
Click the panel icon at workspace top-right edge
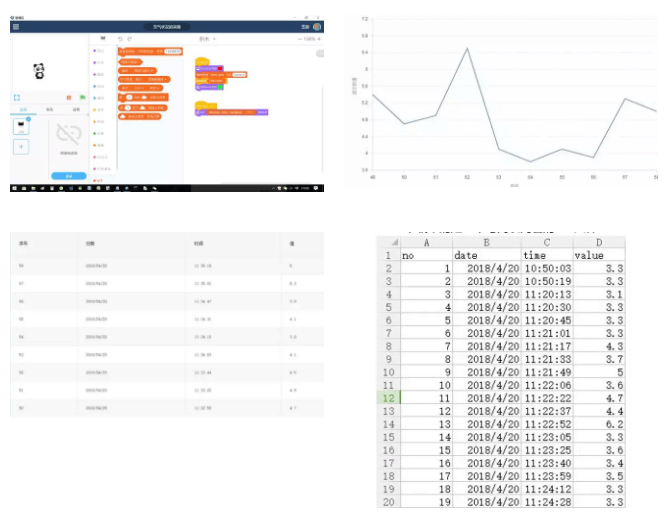coord(320,53)
